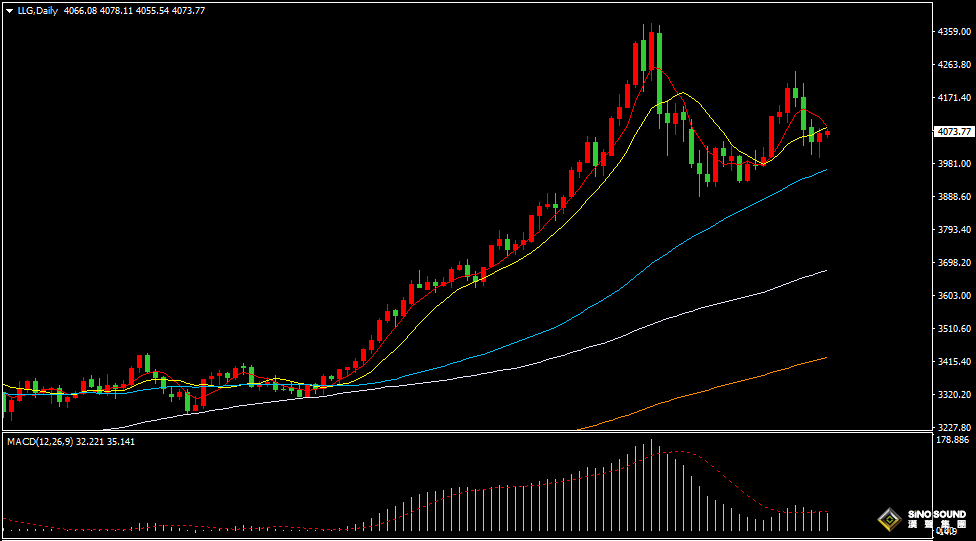
Task: Click the 4171.40 price axis label
Action: pos(953,98)
